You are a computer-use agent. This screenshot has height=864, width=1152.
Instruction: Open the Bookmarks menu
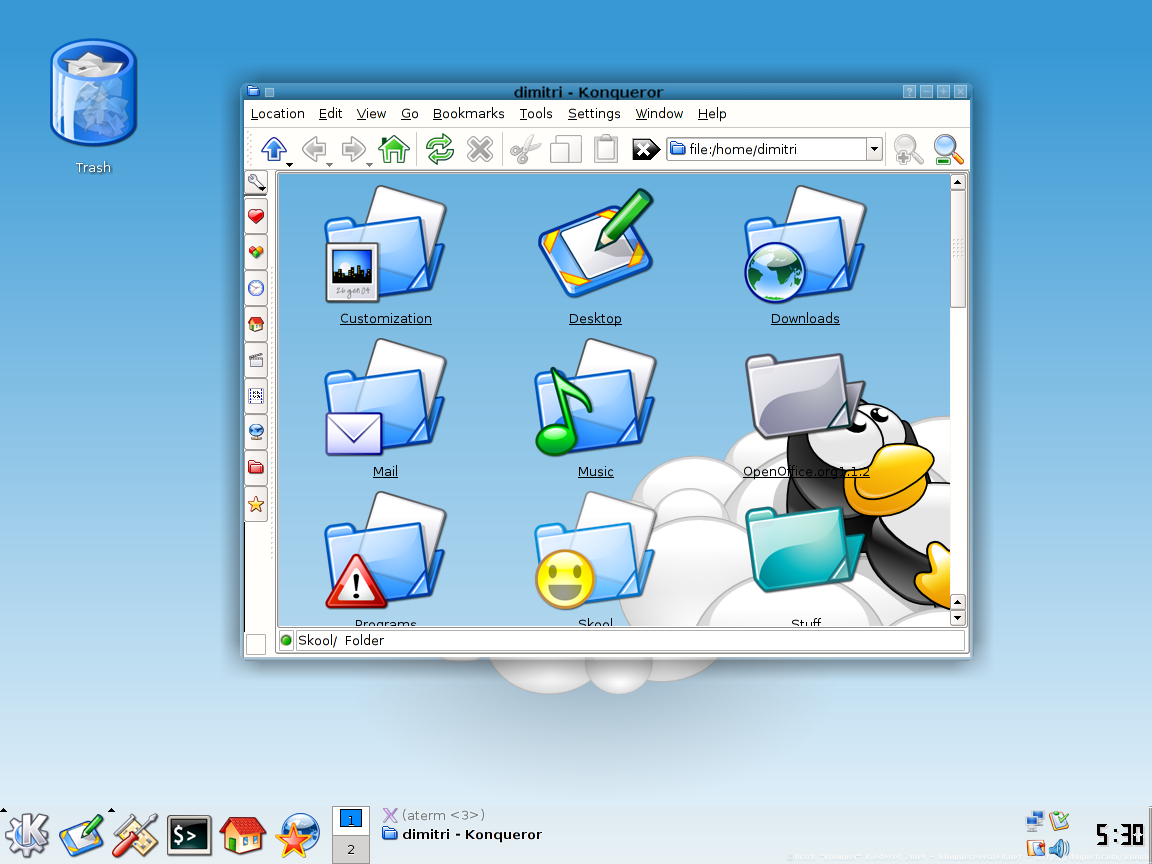(468, 113)
